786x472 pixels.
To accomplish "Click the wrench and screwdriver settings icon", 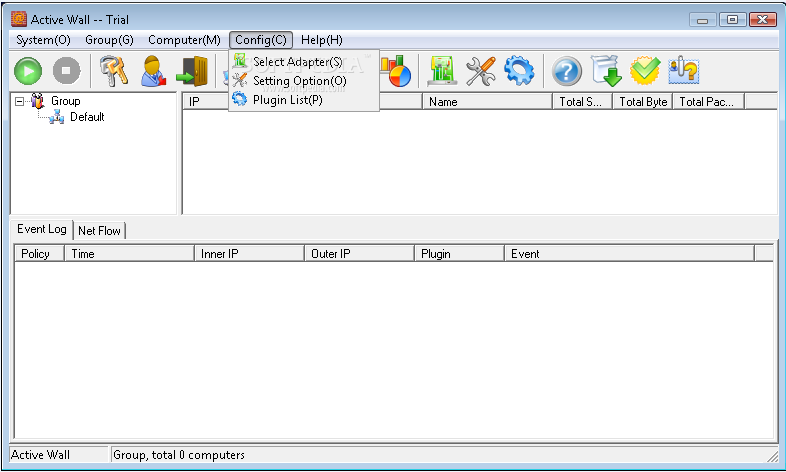I will [x=481, y=71].
